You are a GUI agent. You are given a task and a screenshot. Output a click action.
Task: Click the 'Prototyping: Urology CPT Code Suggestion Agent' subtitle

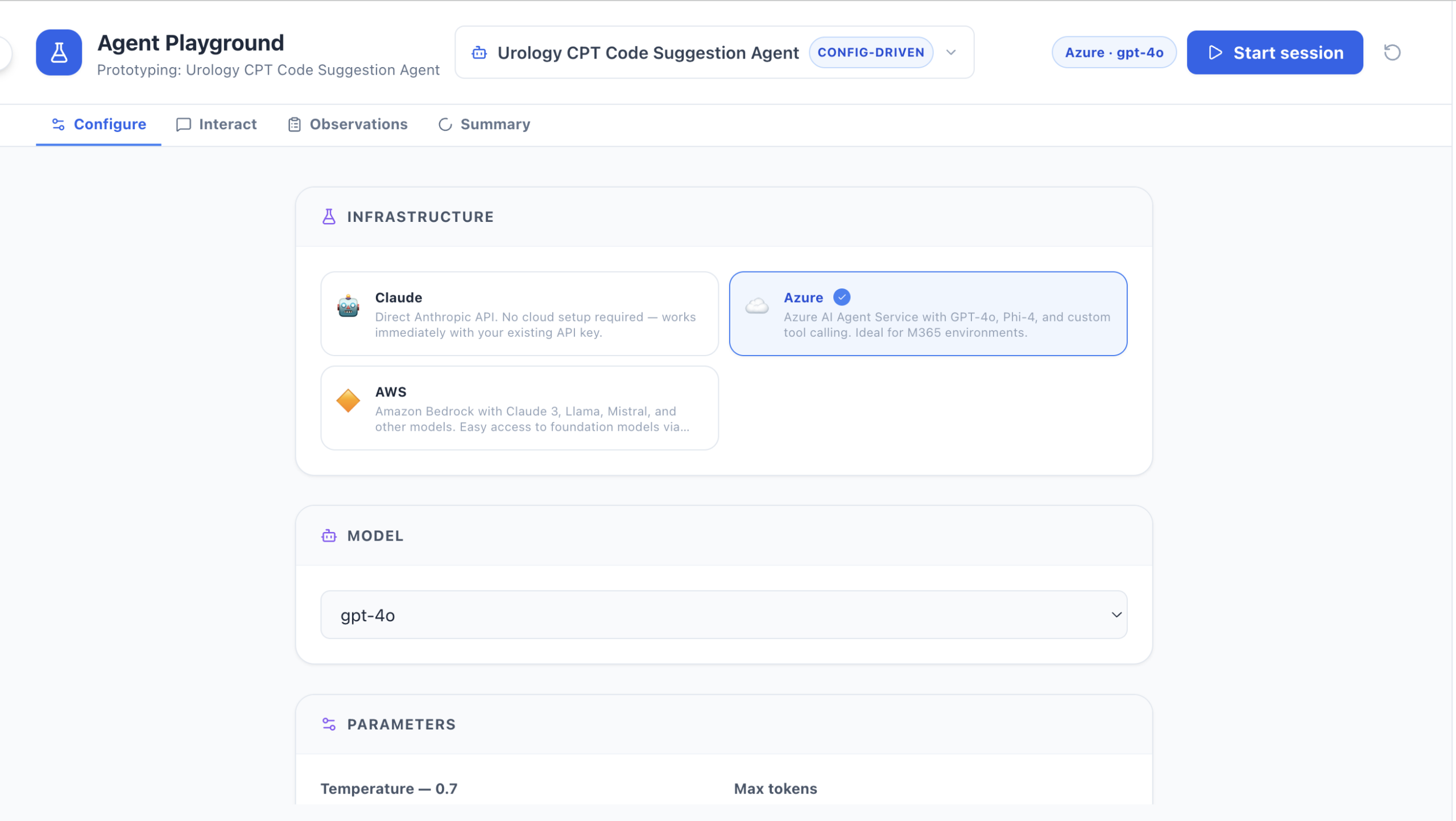(x=268, y=70)
